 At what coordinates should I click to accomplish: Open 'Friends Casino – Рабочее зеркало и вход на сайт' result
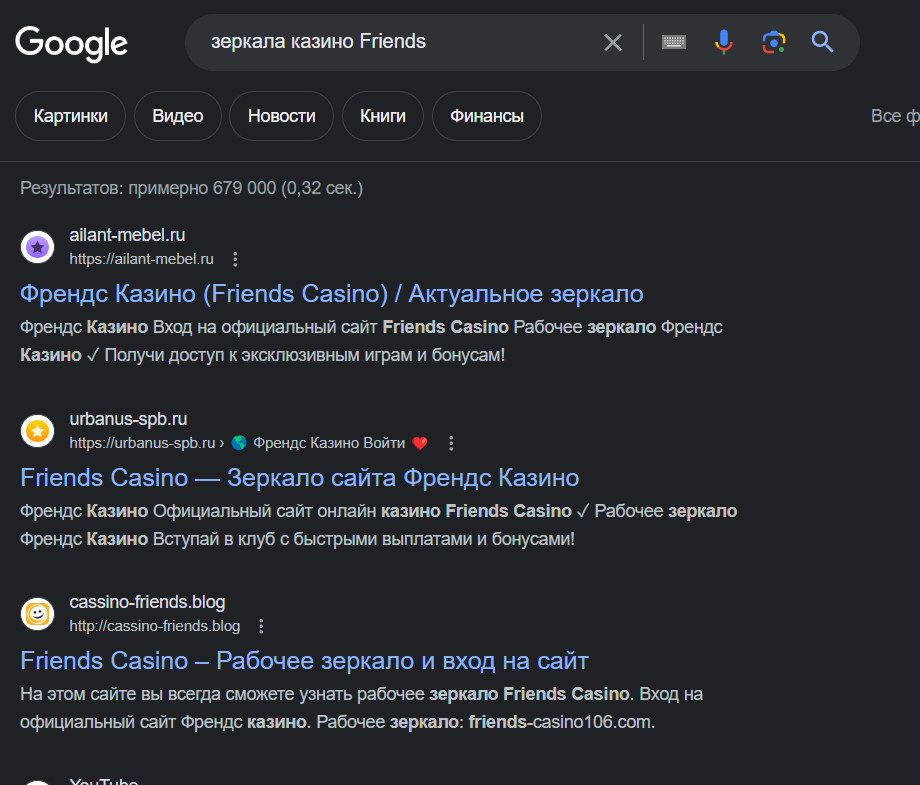click(304, 661)
